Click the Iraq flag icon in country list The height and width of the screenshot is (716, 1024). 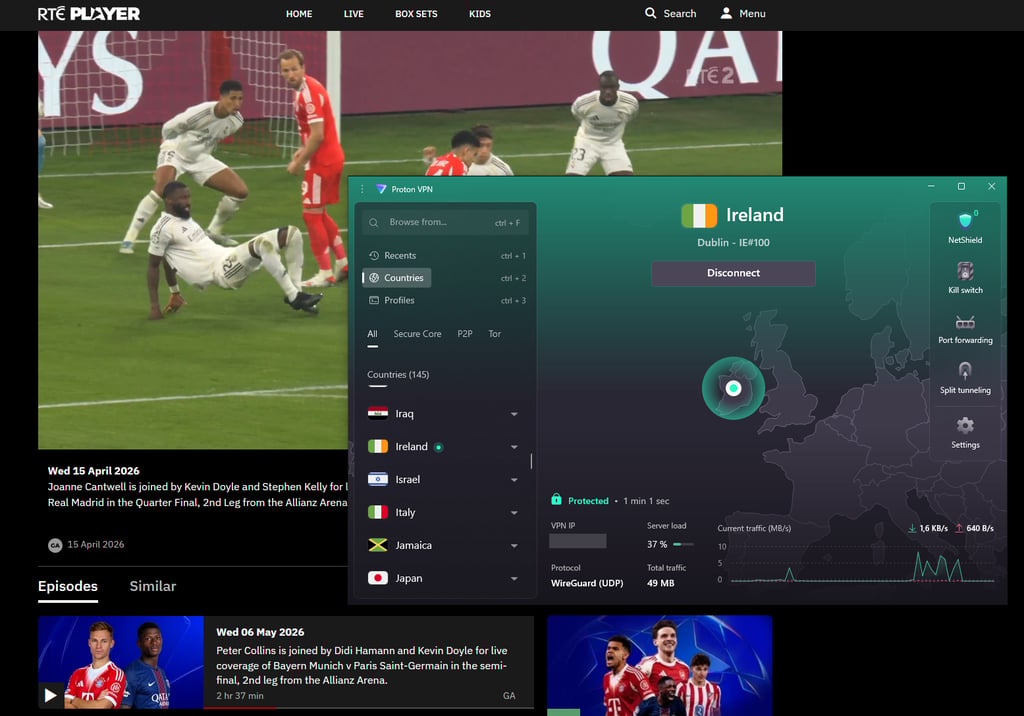coord(377,414)
